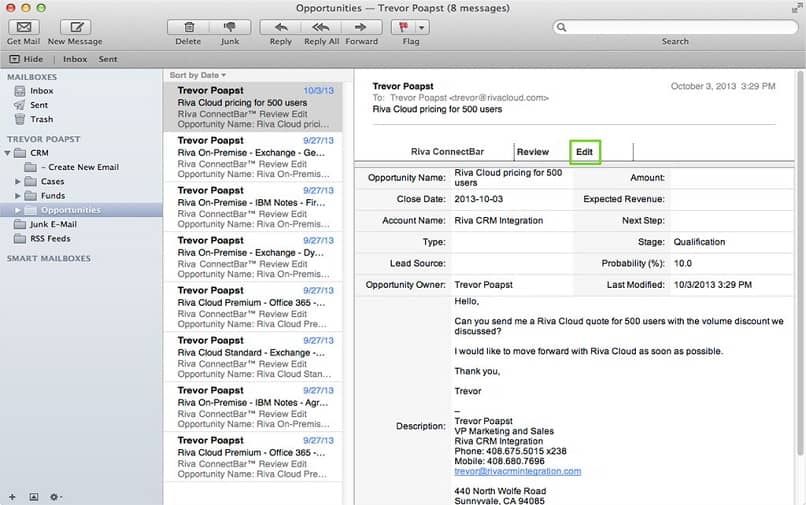Expand the Cases folder
The width and height of the screenshot is (806, 505).
pos(17,182)
